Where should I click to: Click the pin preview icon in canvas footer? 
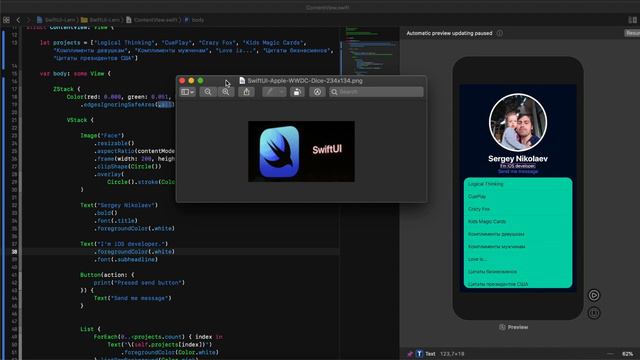coord(410,354)
